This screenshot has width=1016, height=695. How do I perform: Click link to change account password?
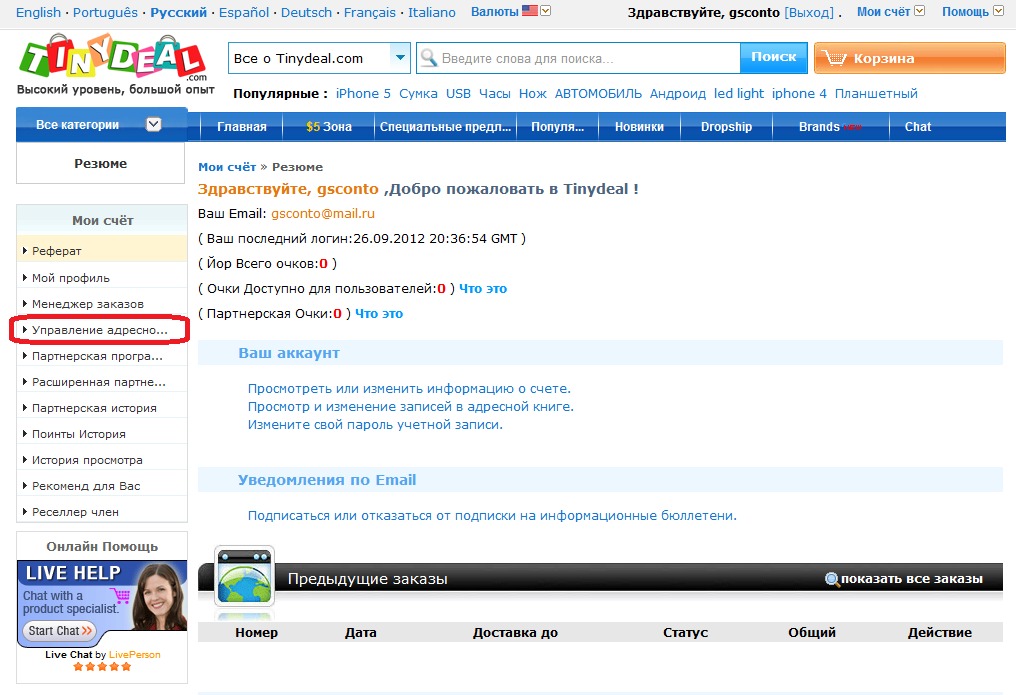tap(375, 424)
